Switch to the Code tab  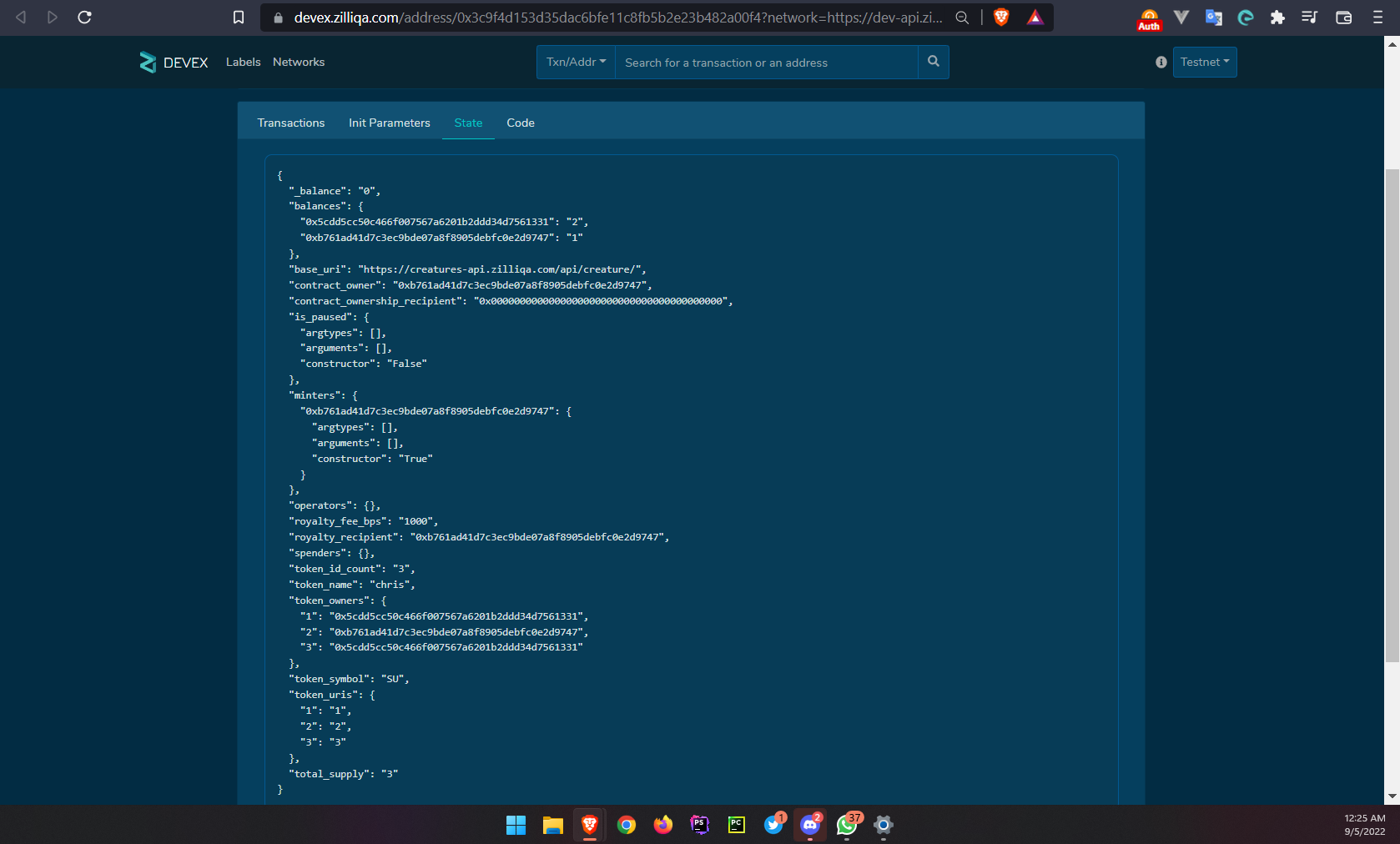[521, 123]
